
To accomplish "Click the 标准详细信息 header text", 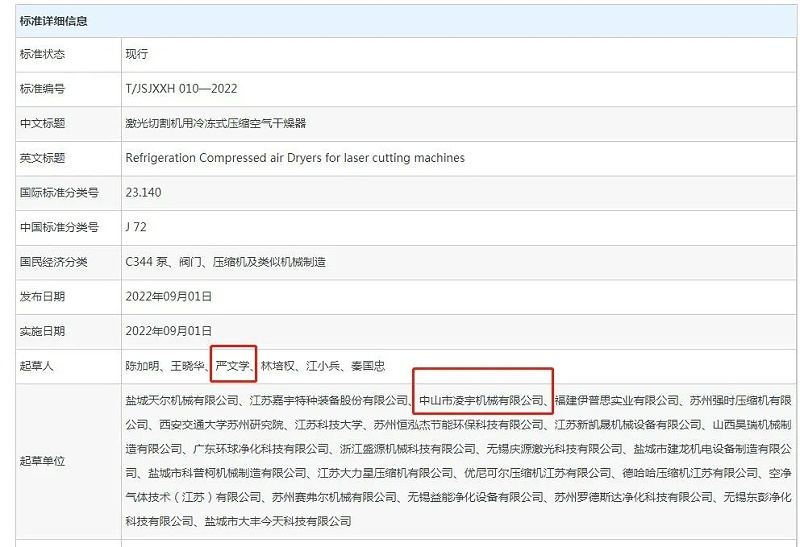I will pos(54,21).
